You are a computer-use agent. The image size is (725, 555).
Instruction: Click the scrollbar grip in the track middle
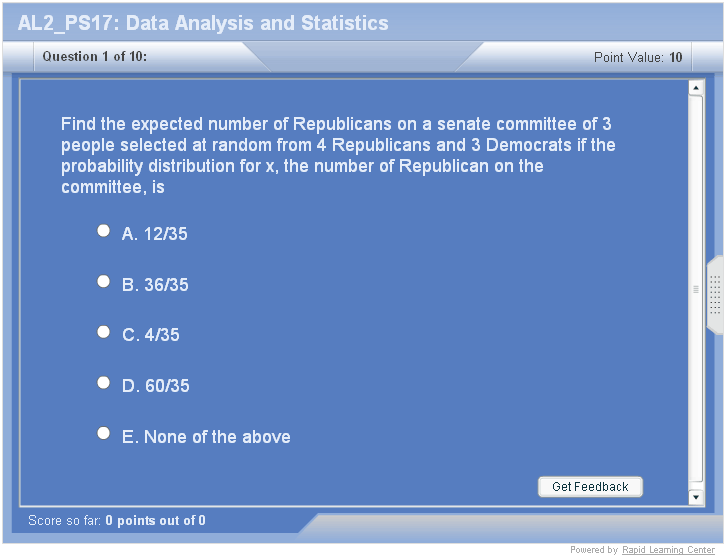pos(696,289)
